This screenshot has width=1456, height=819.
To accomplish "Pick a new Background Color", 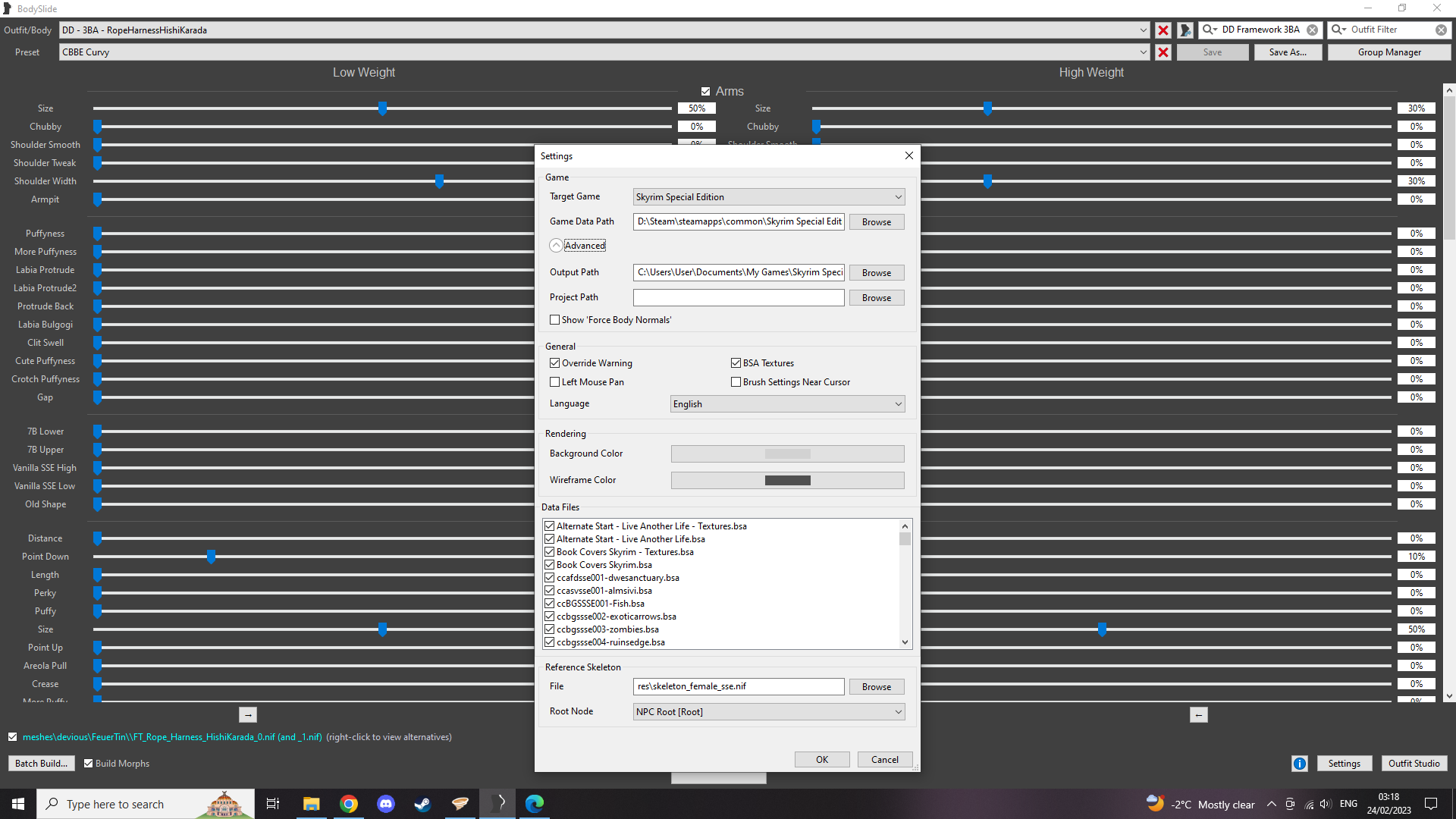I will click(x=787, y=453).
